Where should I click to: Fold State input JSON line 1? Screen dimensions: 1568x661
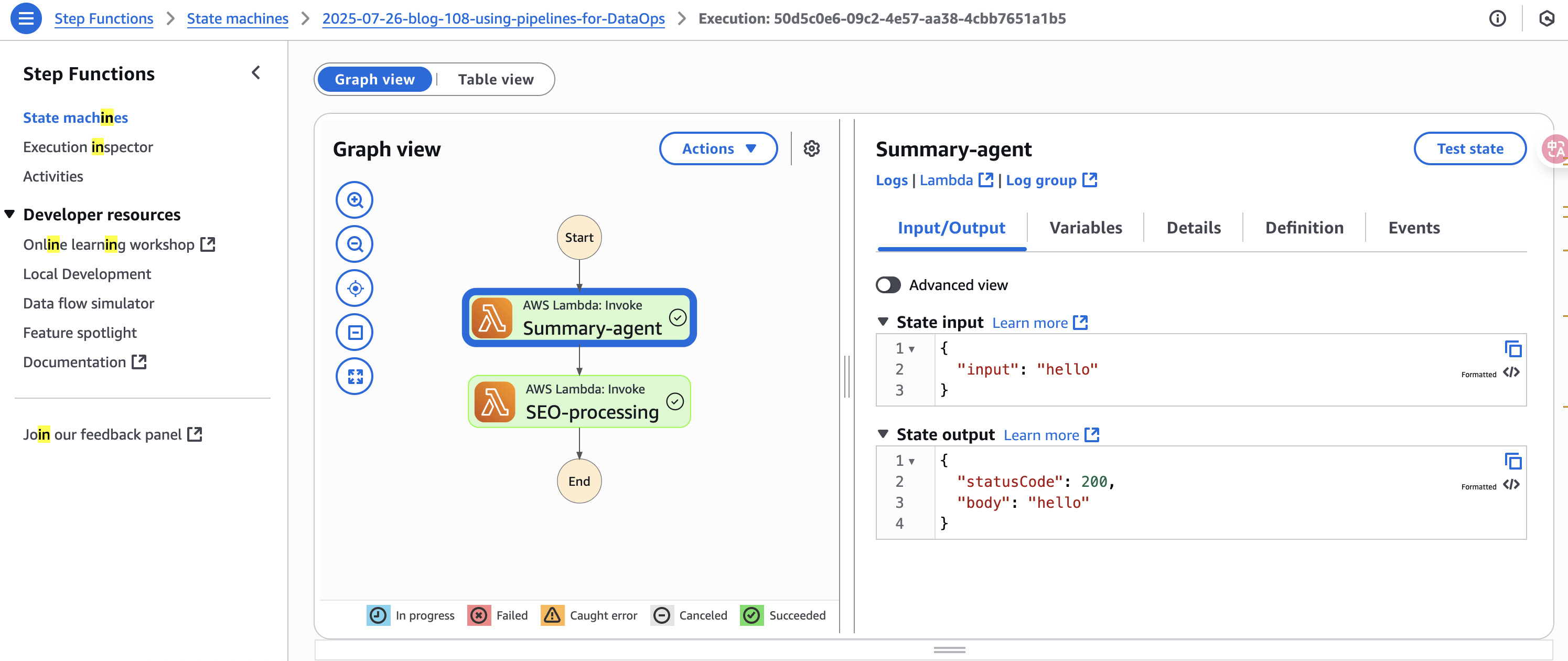click(x=911, y=349)
